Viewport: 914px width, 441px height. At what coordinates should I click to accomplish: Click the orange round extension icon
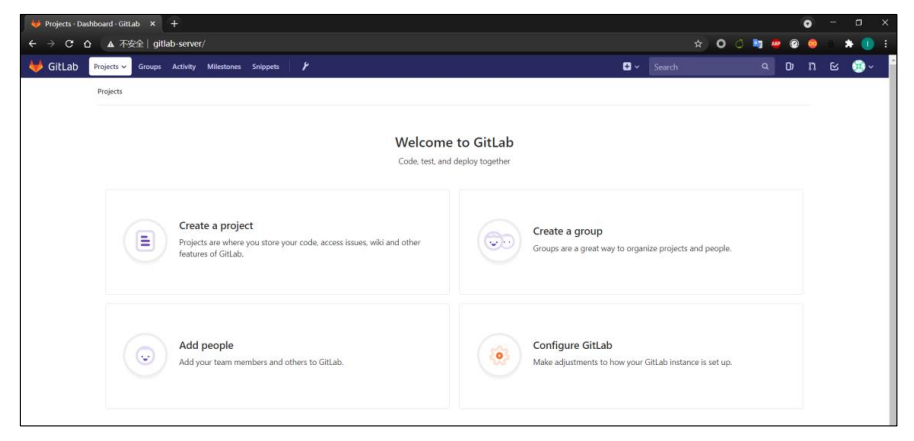[812, 44]
